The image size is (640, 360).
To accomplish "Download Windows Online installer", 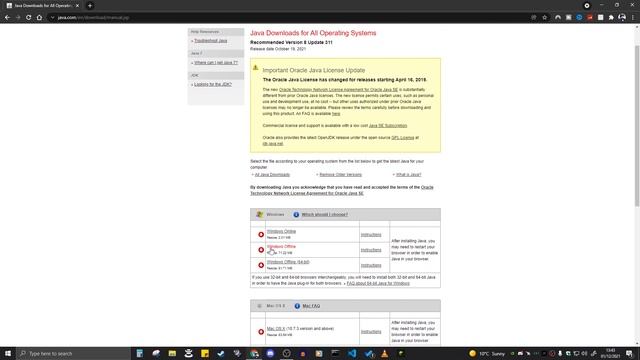I will [x=281, y=231].
